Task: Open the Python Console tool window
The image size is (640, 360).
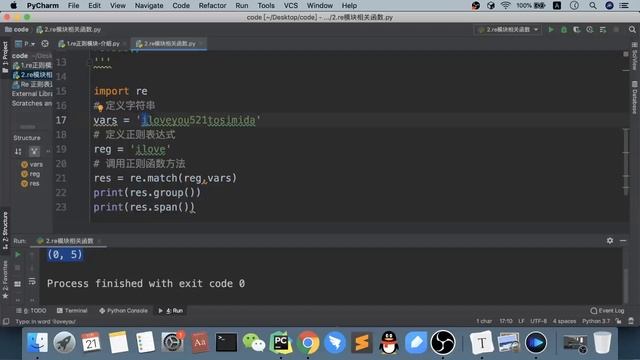Action: (x=123, y=311)
